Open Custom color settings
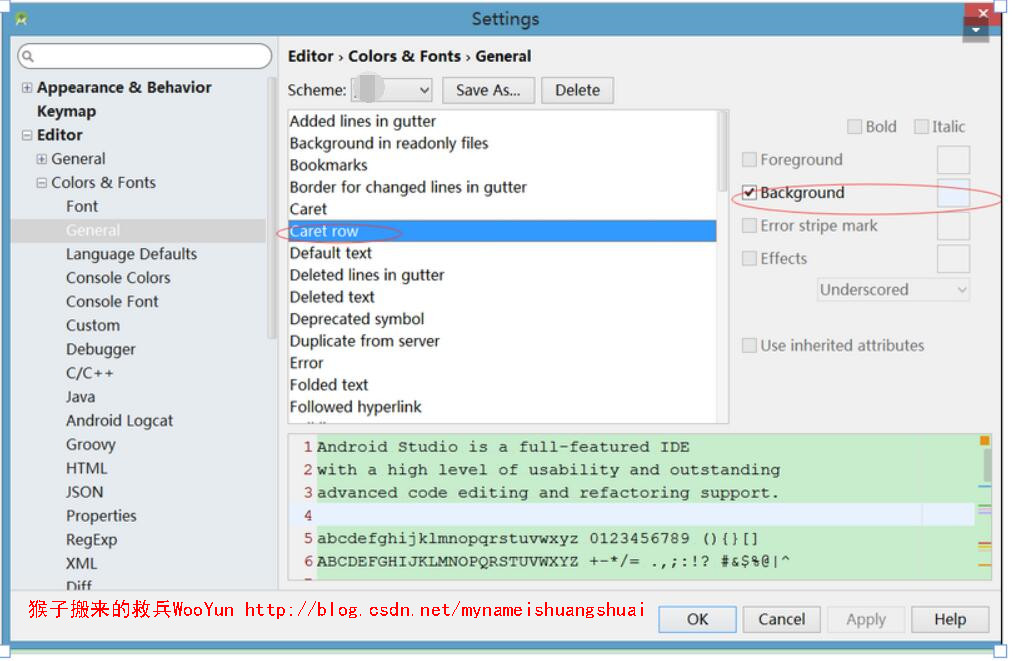 click(x=93, y=326)
